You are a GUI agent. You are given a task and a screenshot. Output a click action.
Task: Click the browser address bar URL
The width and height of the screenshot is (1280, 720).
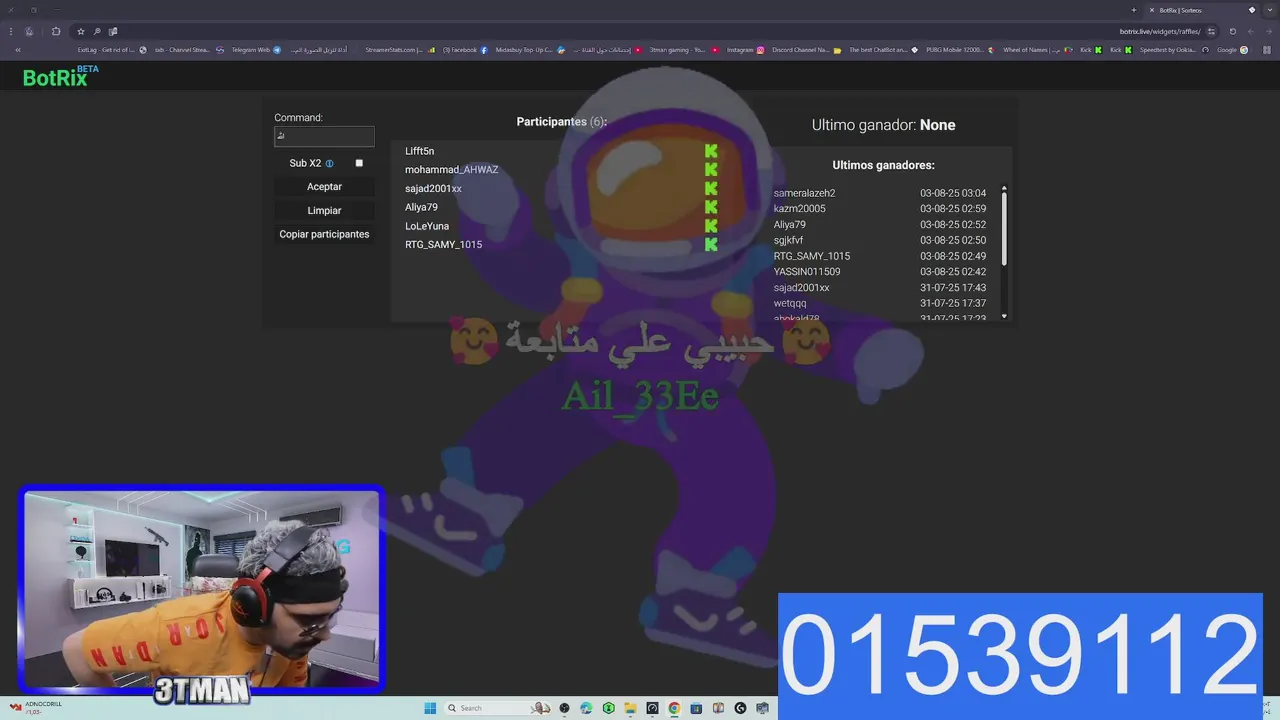[1160, 31]
